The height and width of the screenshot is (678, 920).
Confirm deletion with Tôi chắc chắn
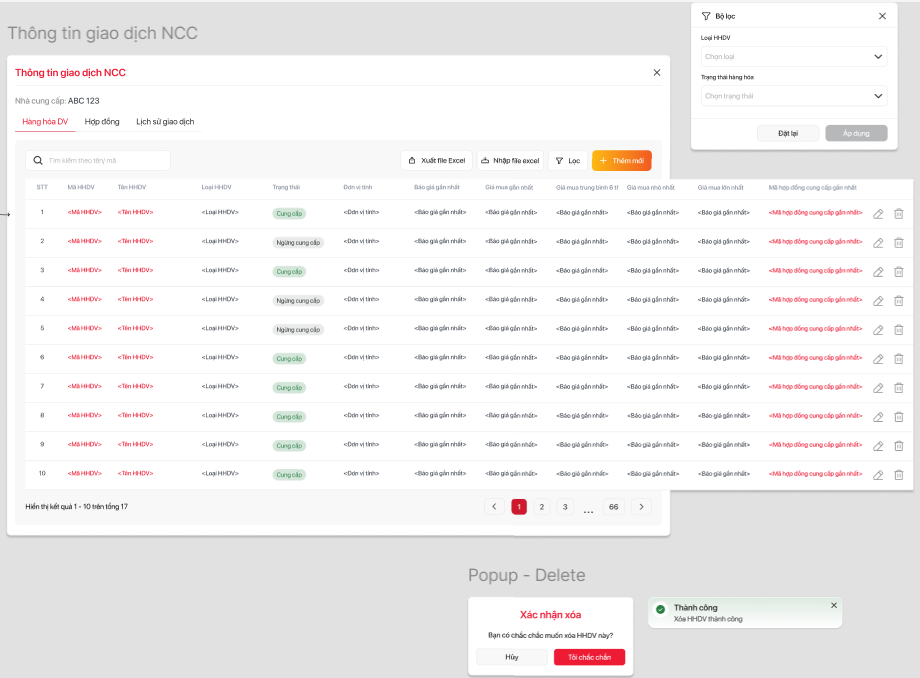point(589,657)
